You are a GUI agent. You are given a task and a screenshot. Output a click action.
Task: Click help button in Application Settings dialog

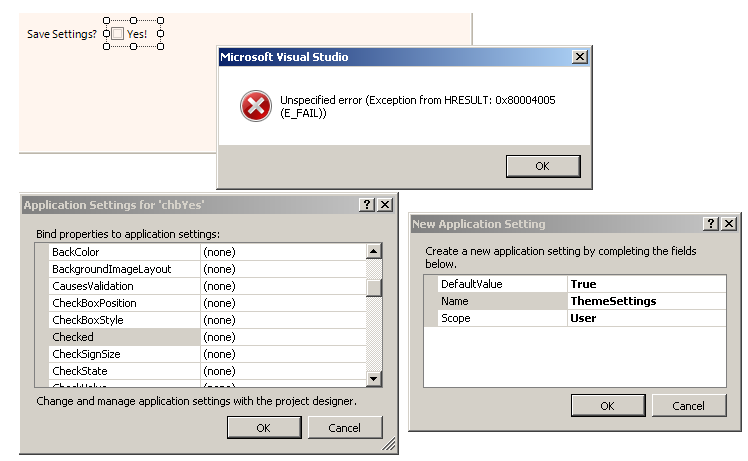point(366,205)
